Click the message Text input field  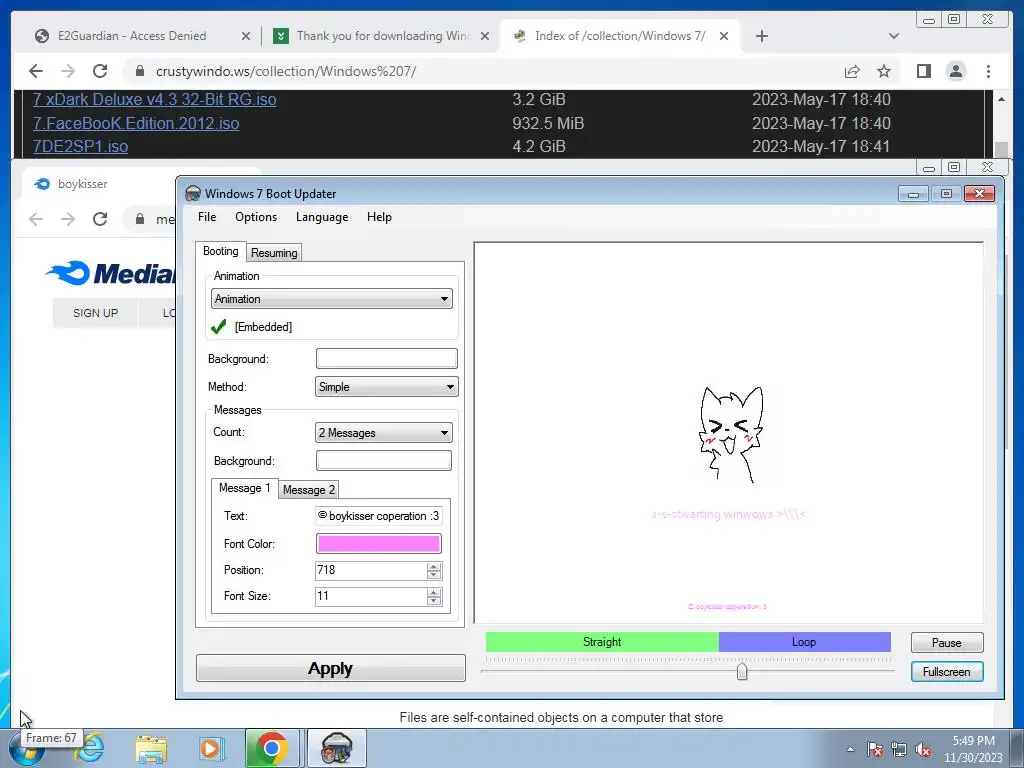coord(378,516)
